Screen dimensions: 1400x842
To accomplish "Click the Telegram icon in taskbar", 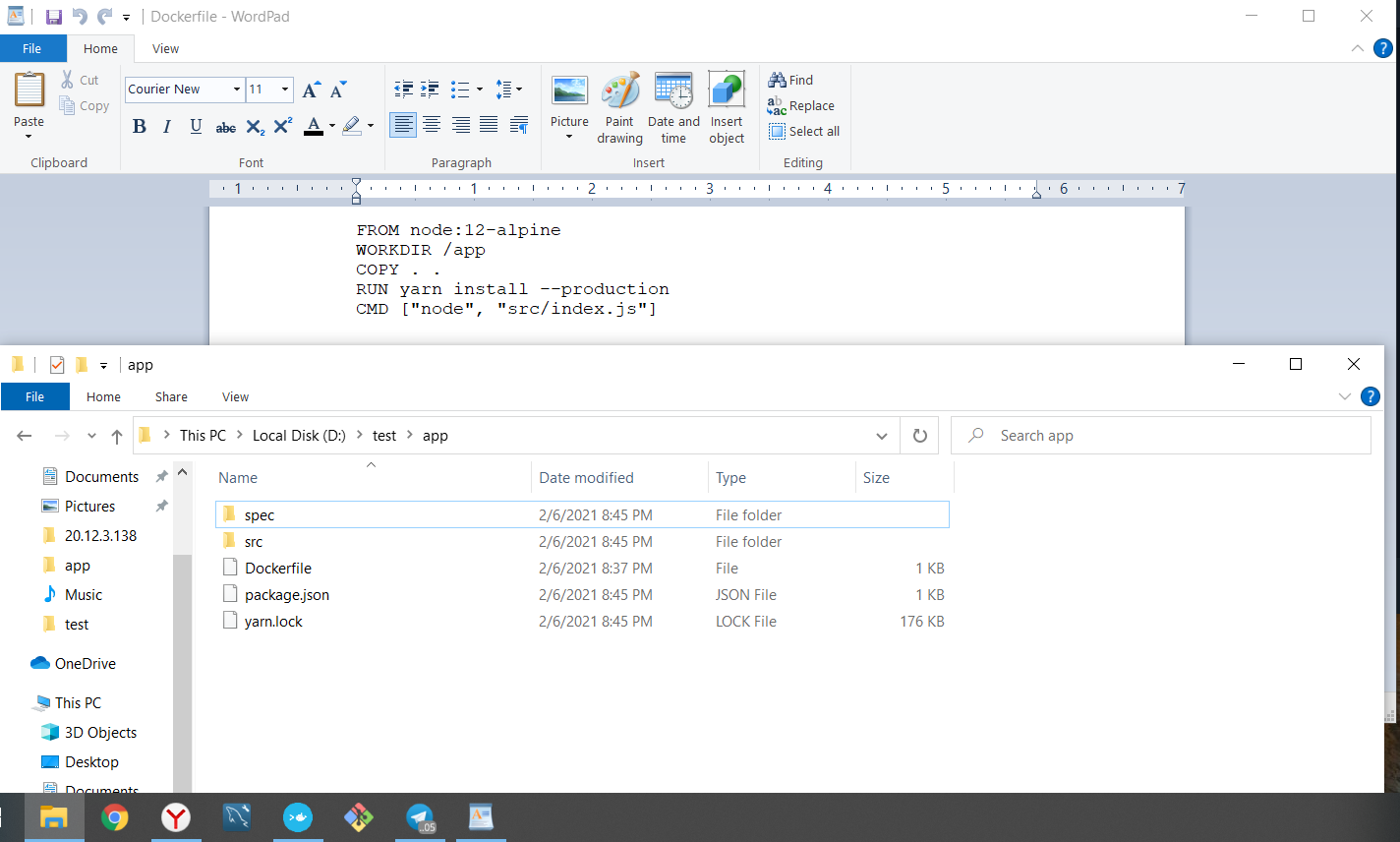I will pos(420,817).
